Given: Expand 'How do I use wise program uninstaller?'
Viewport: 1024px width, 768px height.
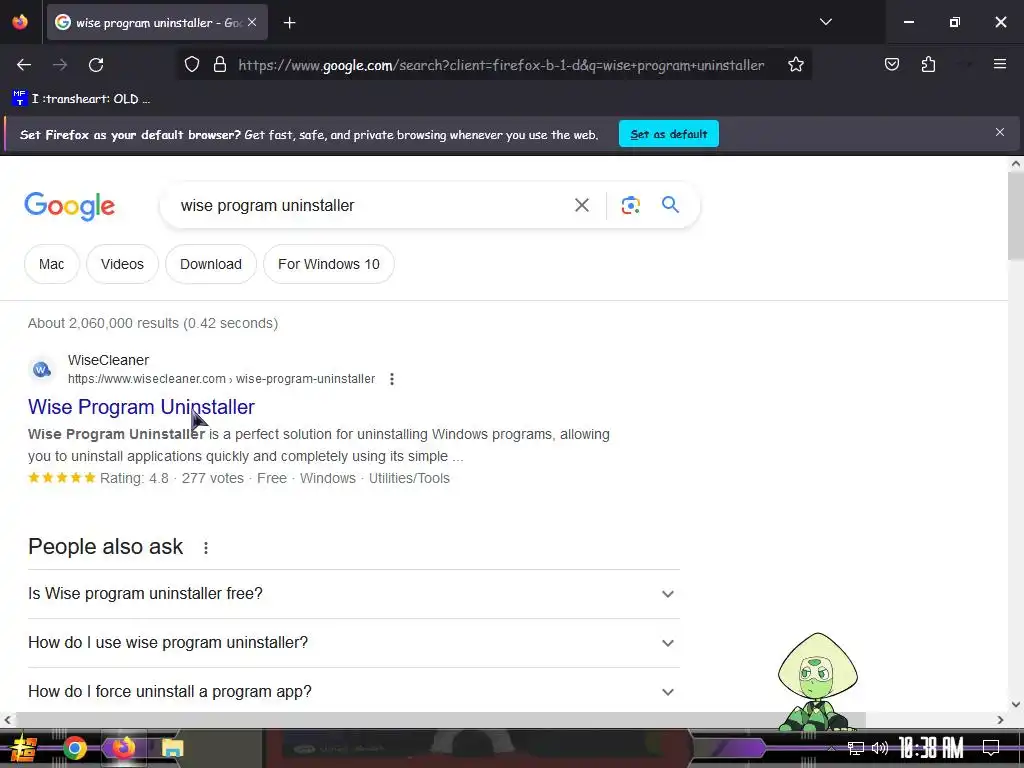Looking at the screenshot, I should point(354,643).
